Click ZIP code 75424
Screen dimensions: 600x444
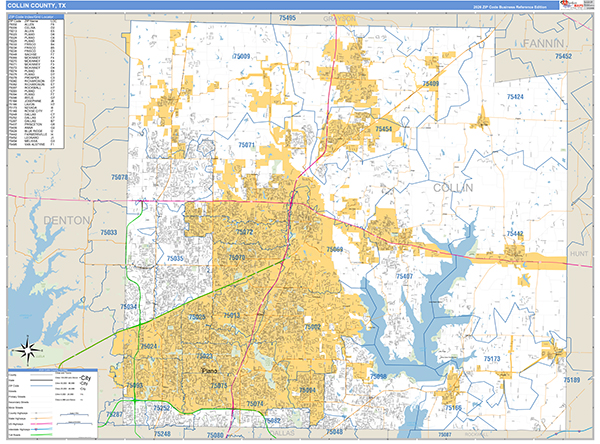point(515,97)
